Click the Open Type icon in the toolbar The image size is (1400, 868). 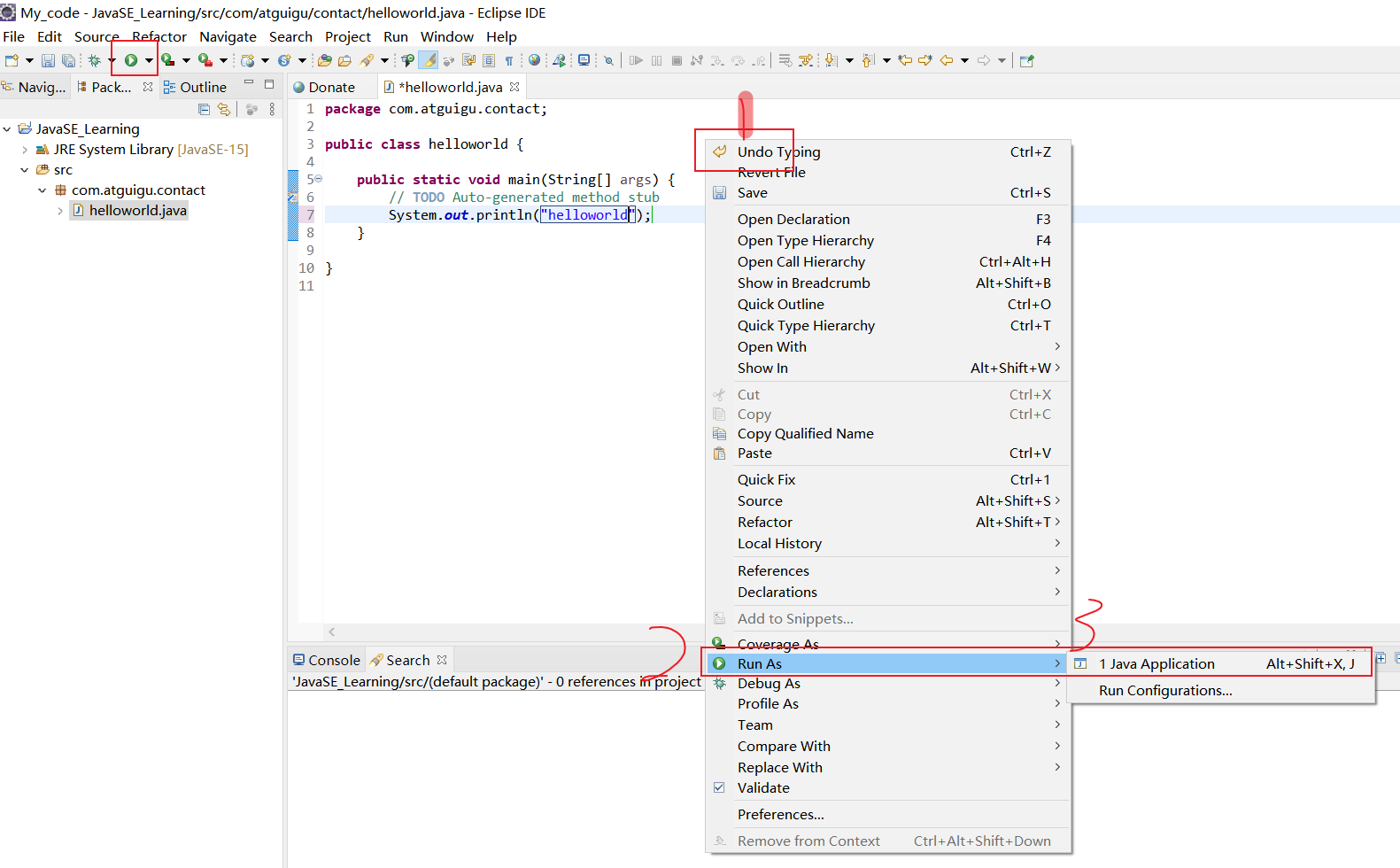[x=325, y=60]
